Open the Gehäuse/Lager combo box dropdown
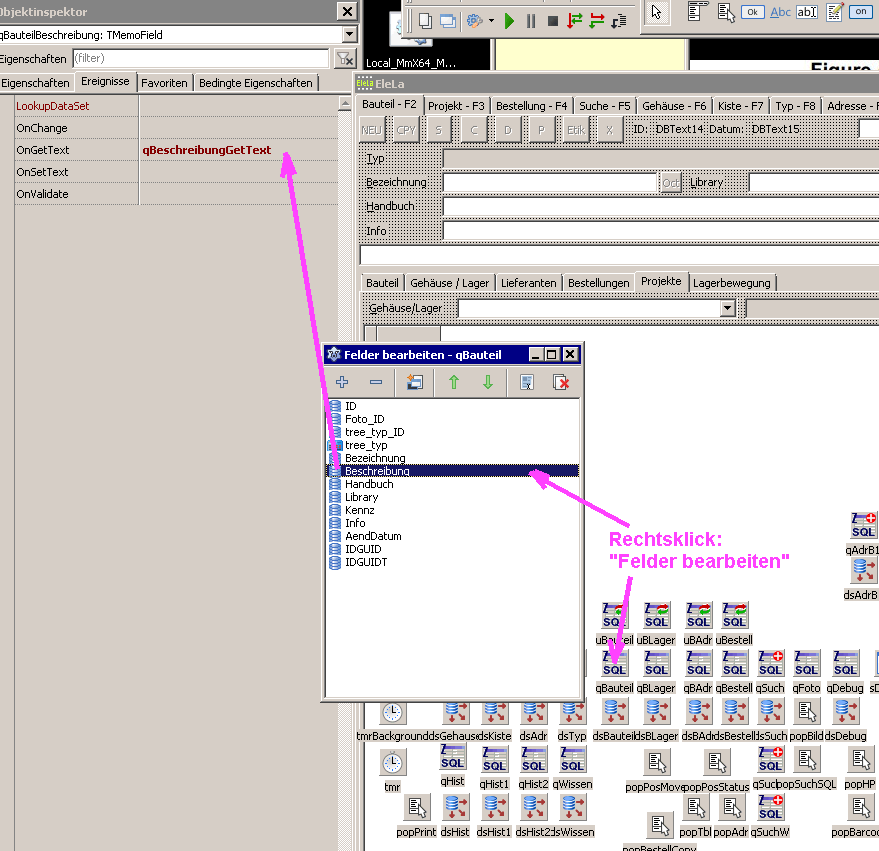879x851 pixels. [727, 309]
